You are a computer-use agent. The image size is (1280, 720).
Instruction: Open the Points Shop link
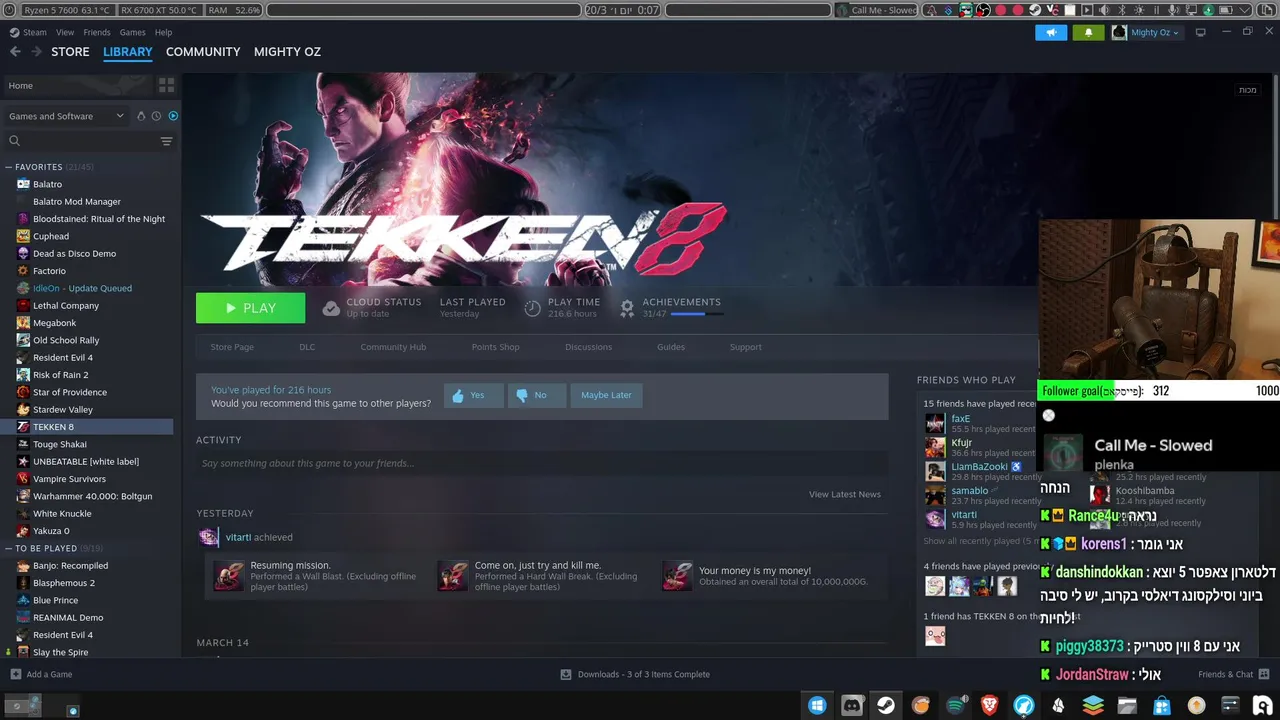(x=495, y=347)
